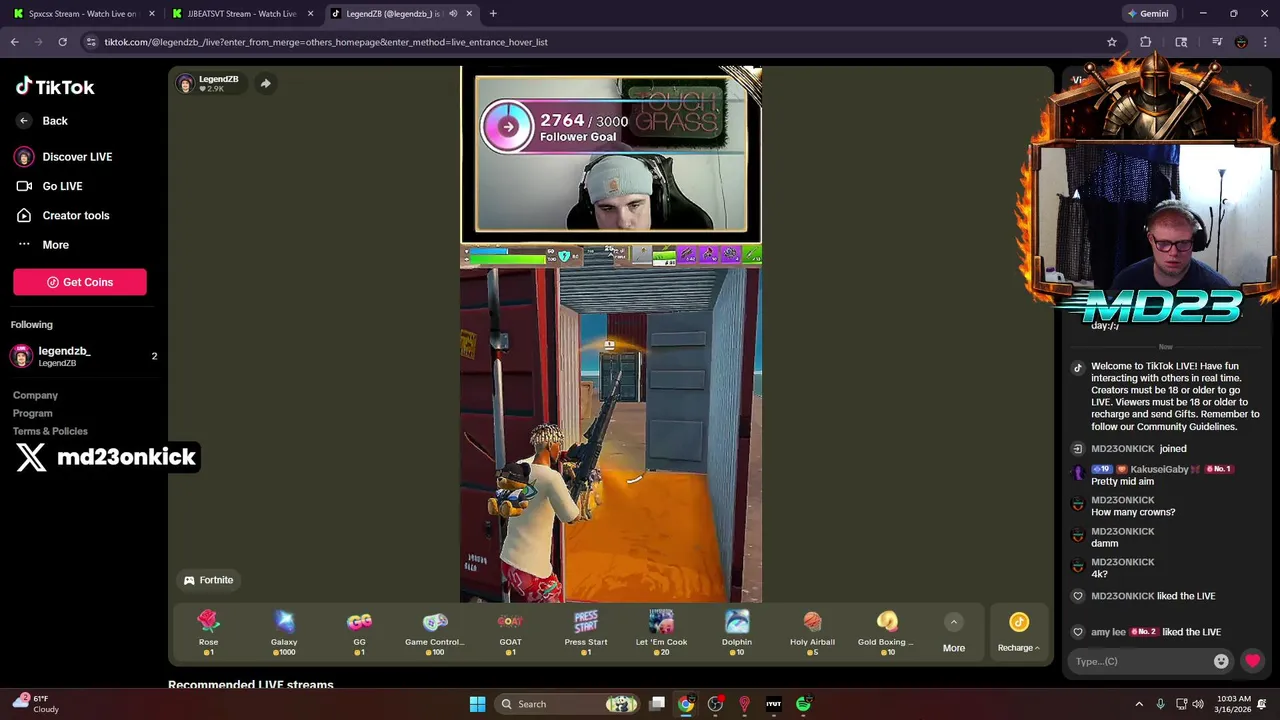Viewport: 1280px width, 720px height.
Task: Show hidden system tray icons
Action: [x=1139, y=704]
